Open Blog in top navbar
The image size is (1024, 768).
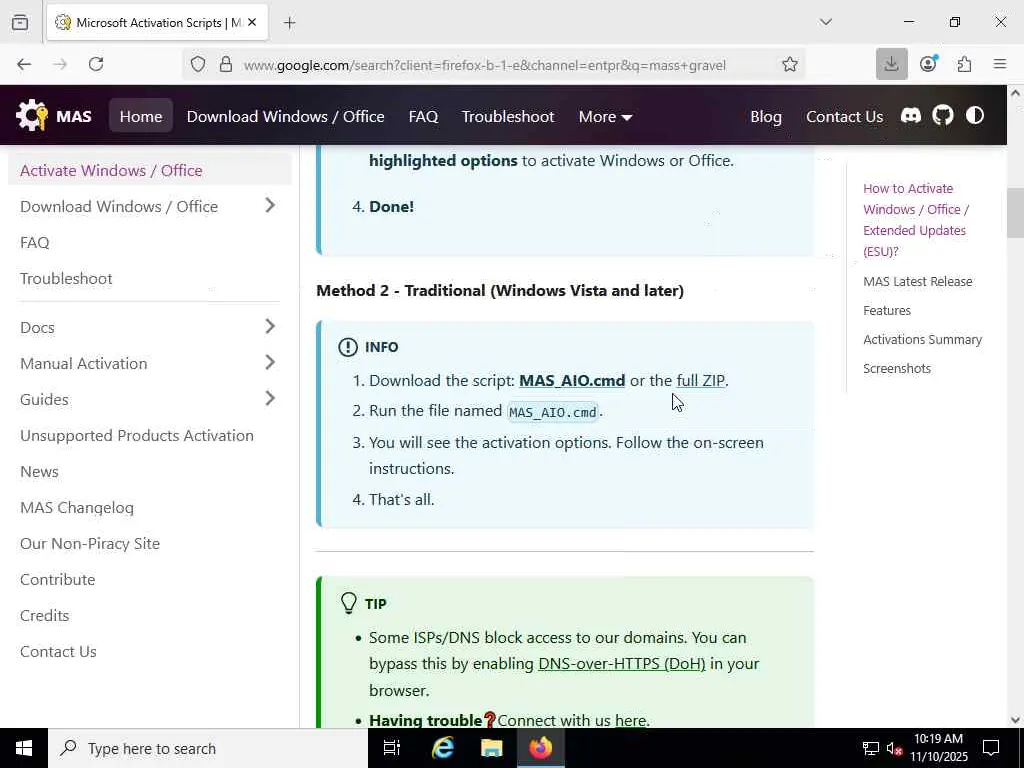pos(766,116)
